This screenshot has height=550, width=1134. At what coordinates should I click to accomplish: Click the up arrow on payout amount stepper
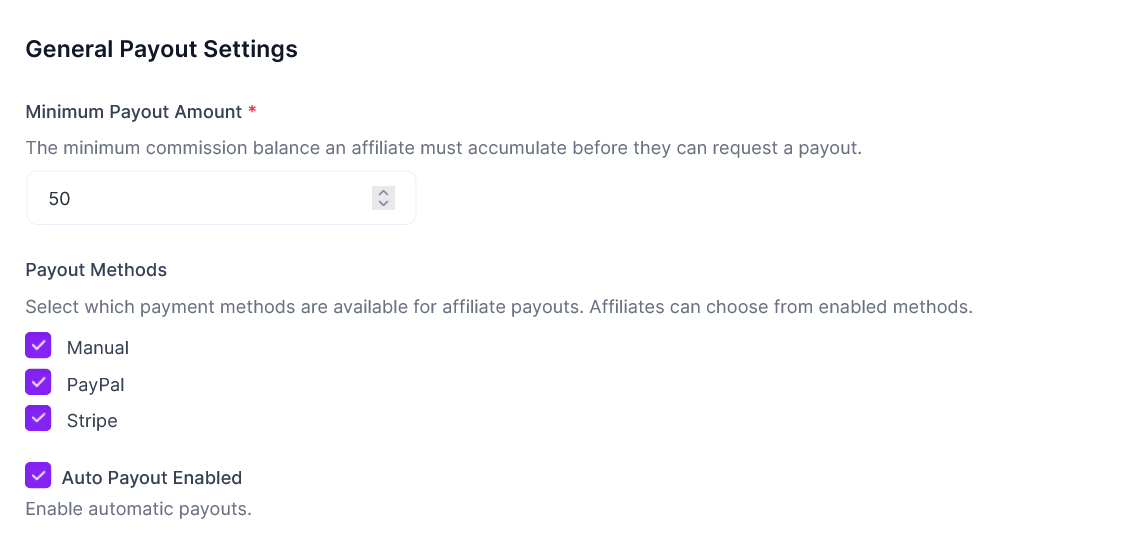383,192
